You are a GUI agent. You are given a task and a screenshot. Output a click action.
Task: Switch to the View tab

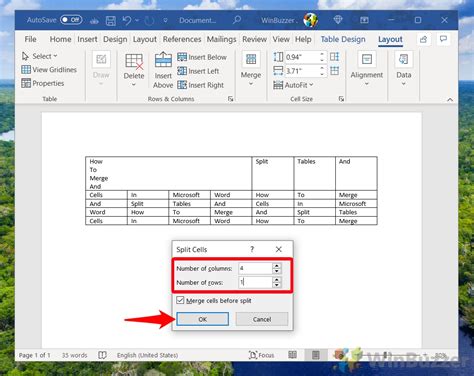pyautogui.click(x=281, y=39)
